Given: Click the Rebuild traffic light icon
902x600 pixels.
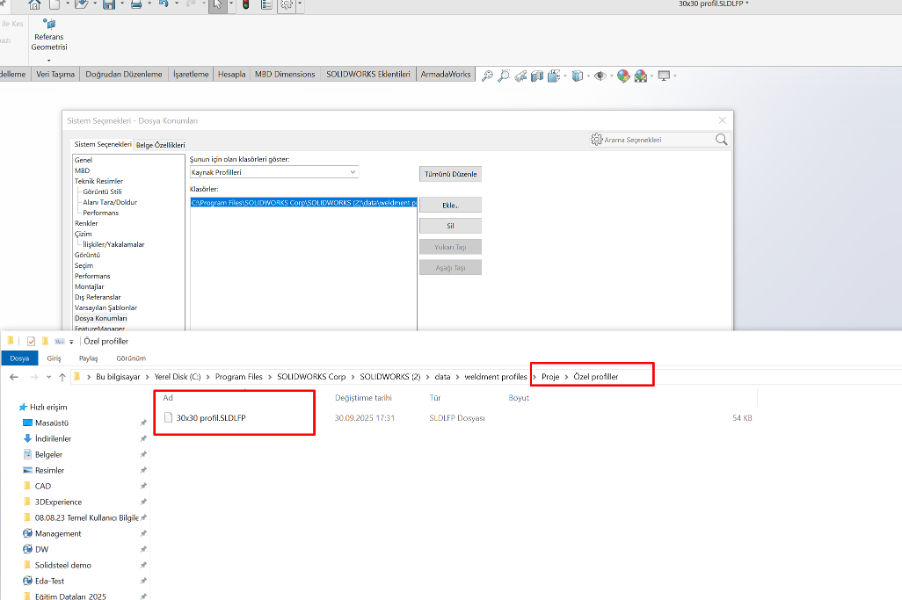Looking at the screenshot, I should 246,5.
